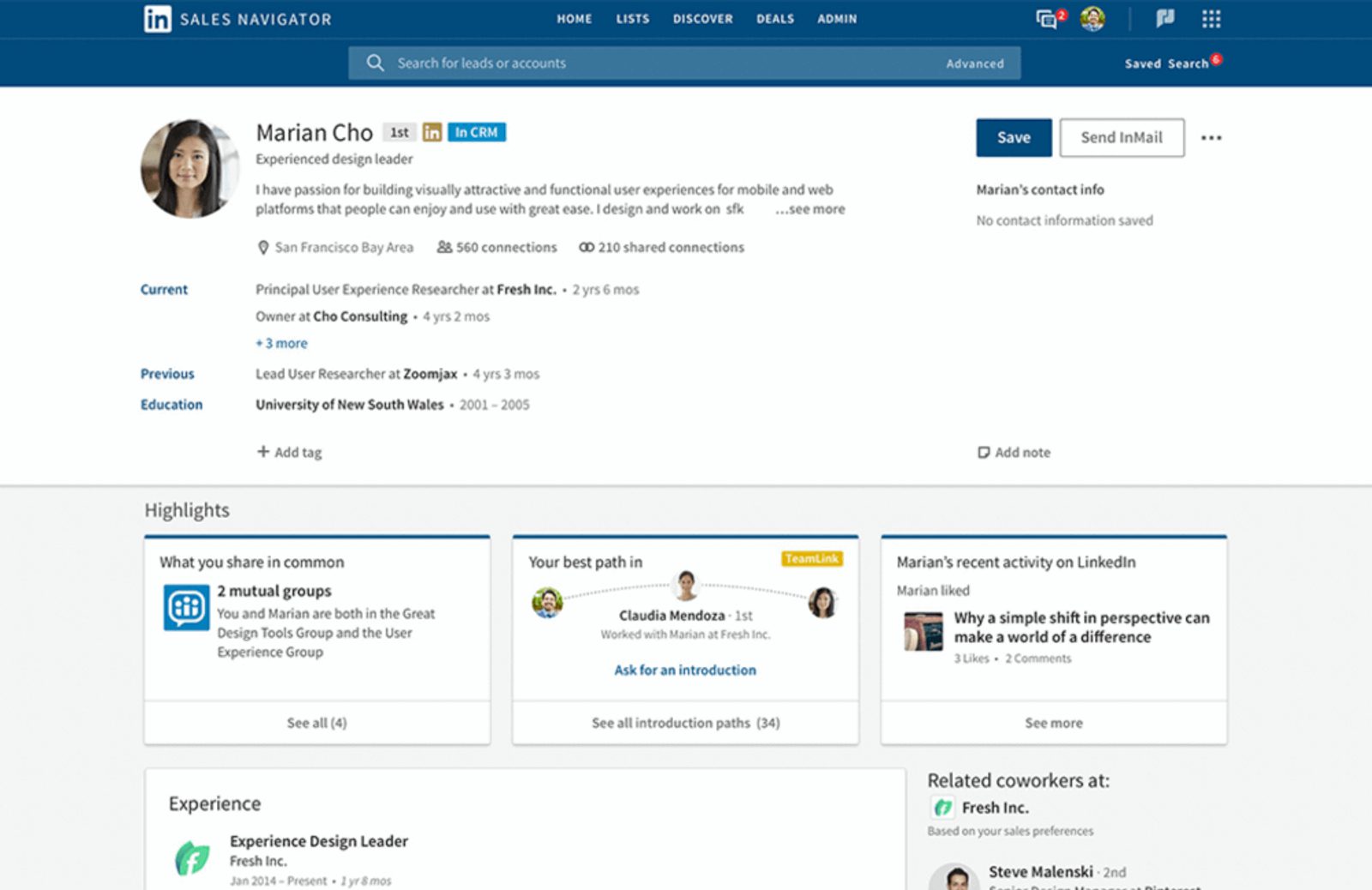Expand '+3 more' current positions
The height and width of the screenshot is (890, 1372).
[x=281, y=343]
